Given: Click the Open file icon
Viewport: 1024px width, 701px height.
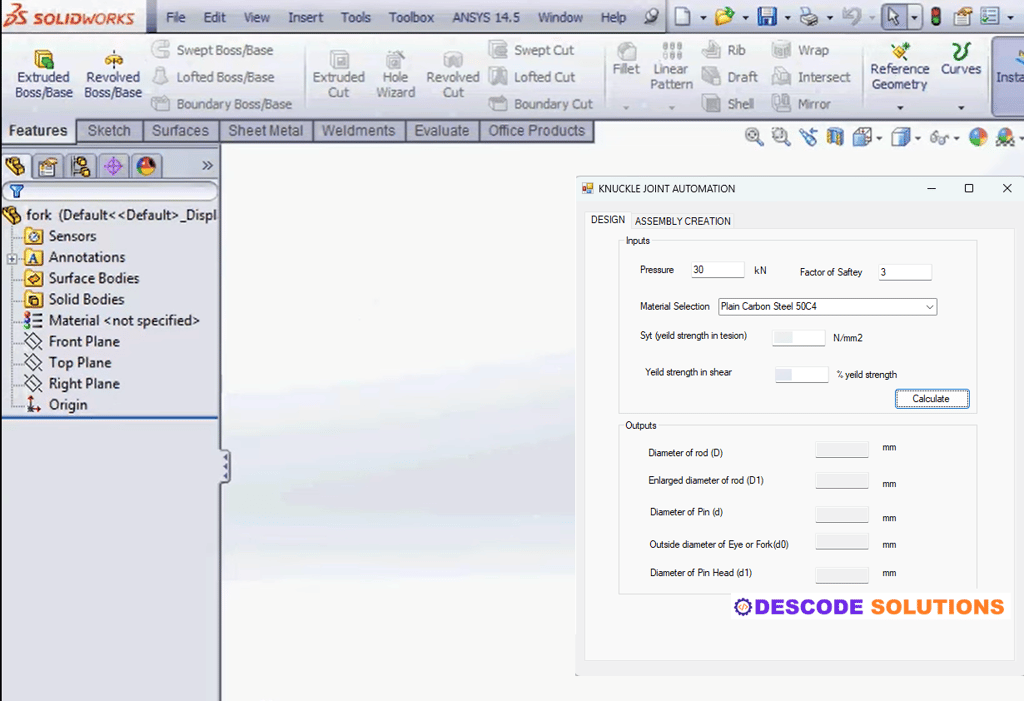Looking at the screenshot, I should click(724, 16).
